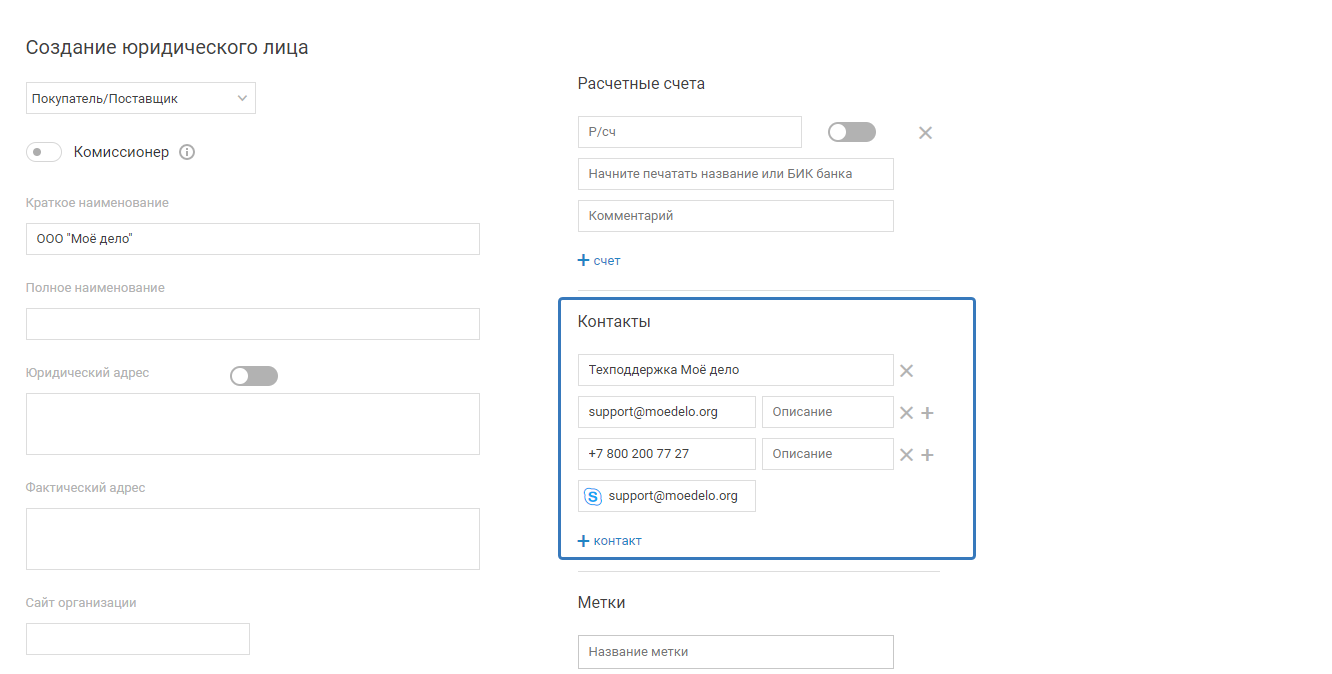Image resolution: width=1332 pixels, height=674 pixels.
Task: Click the Комиссионер info icon
Action: click(187, 153)
